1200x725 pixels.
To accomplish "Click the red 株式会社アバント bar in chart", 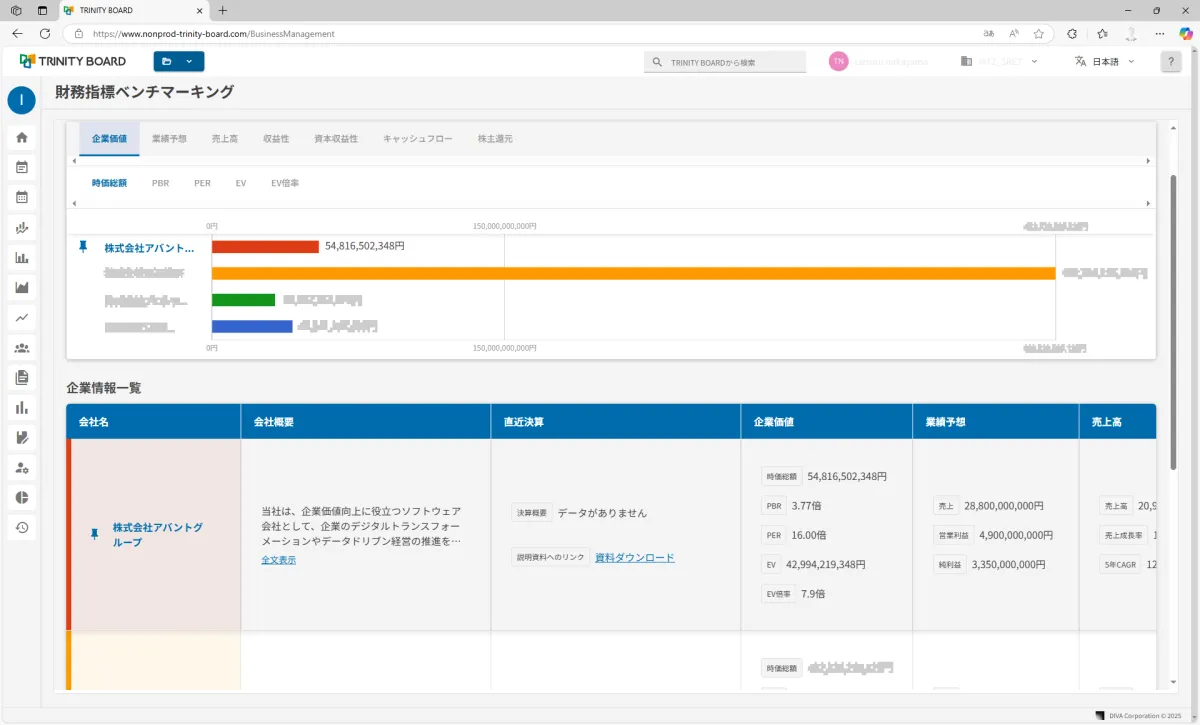I will [x=265, y=246].
